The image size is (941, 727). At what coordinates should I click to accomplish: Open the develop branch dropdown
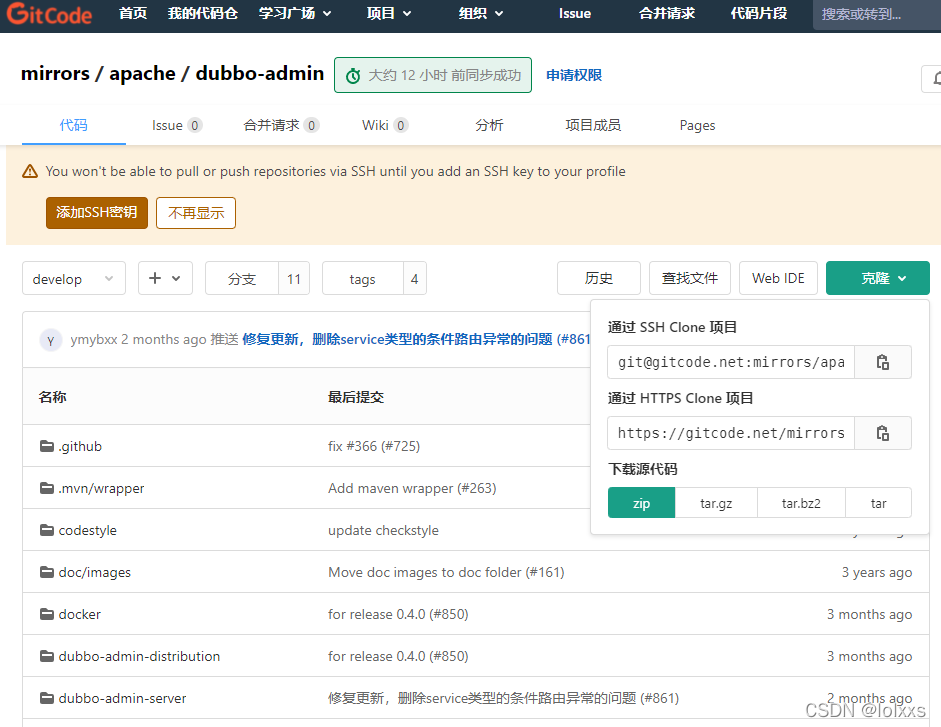click(x=74, y=279)
